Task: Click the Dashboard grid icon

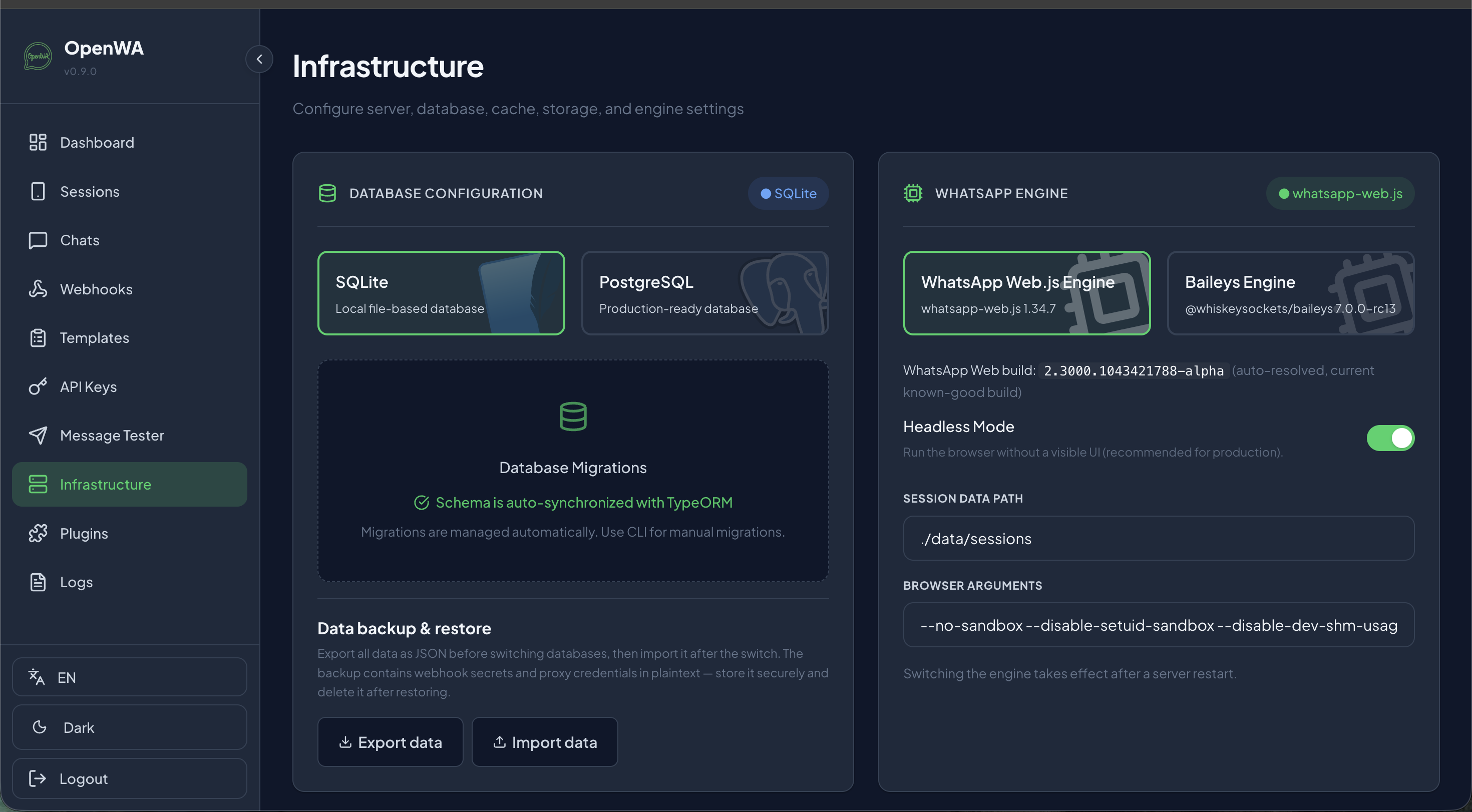Action: [x=38, y=142]
